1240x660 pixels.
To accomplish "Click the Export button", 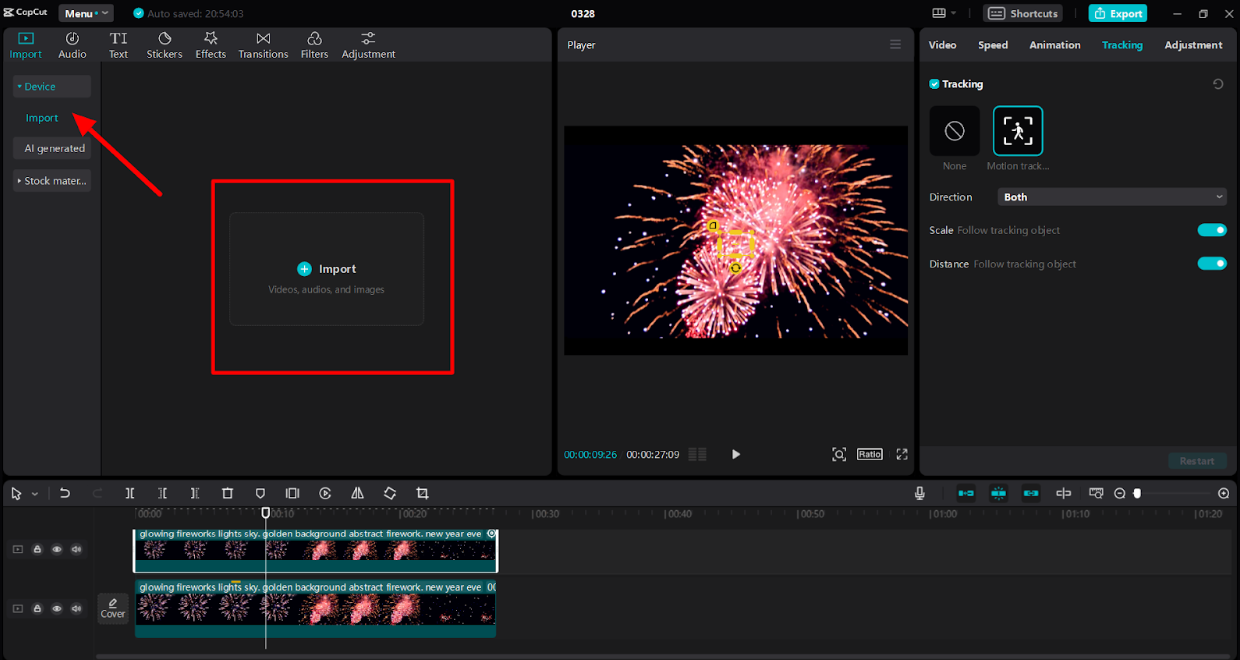I will tap(1117, 13).
